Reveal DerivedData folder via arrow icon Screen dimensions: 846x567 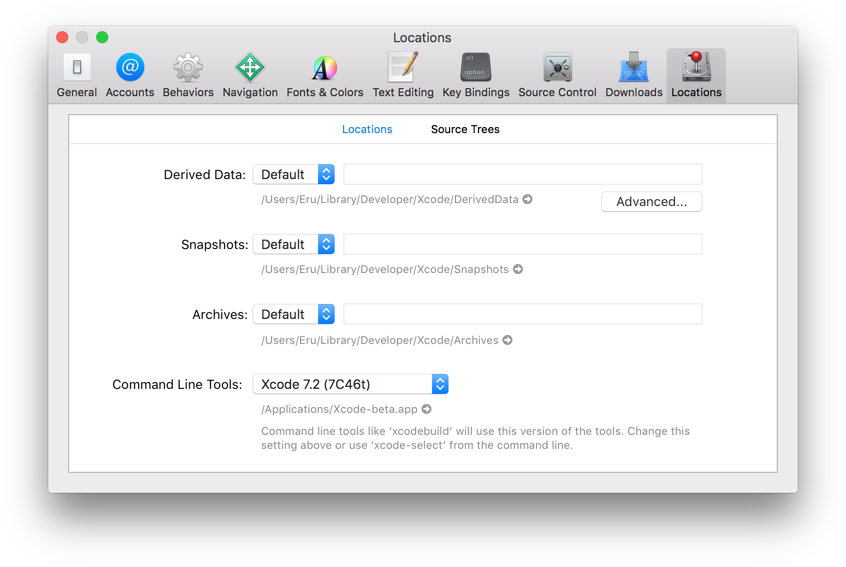[528, 199]
